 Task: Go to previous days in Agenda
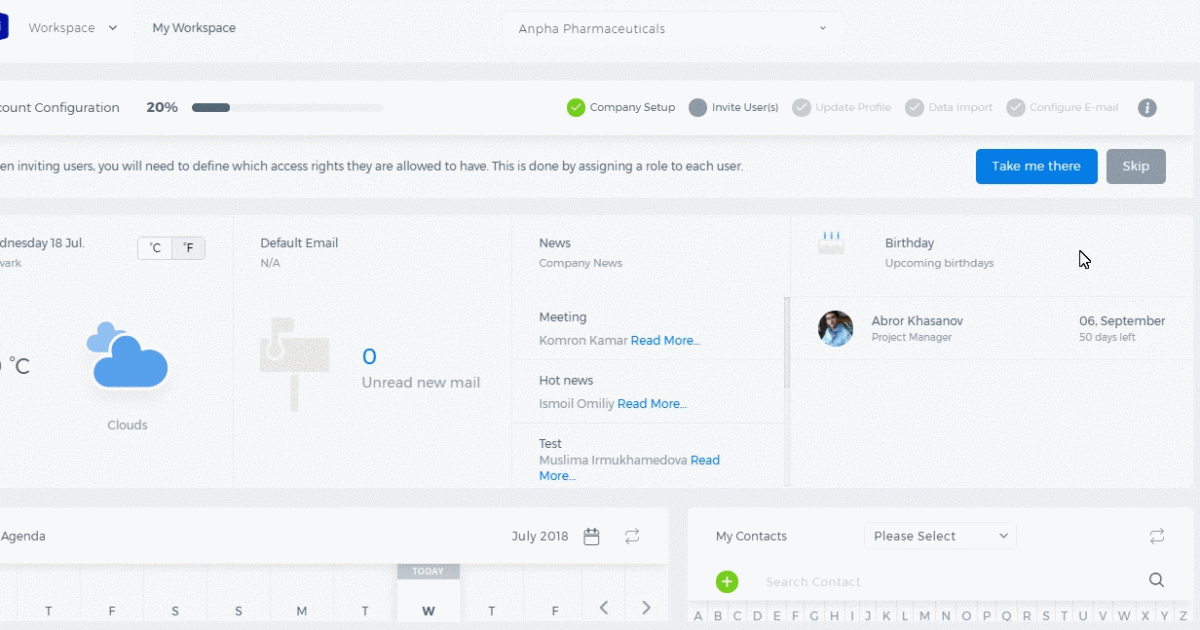pos(604,607)
